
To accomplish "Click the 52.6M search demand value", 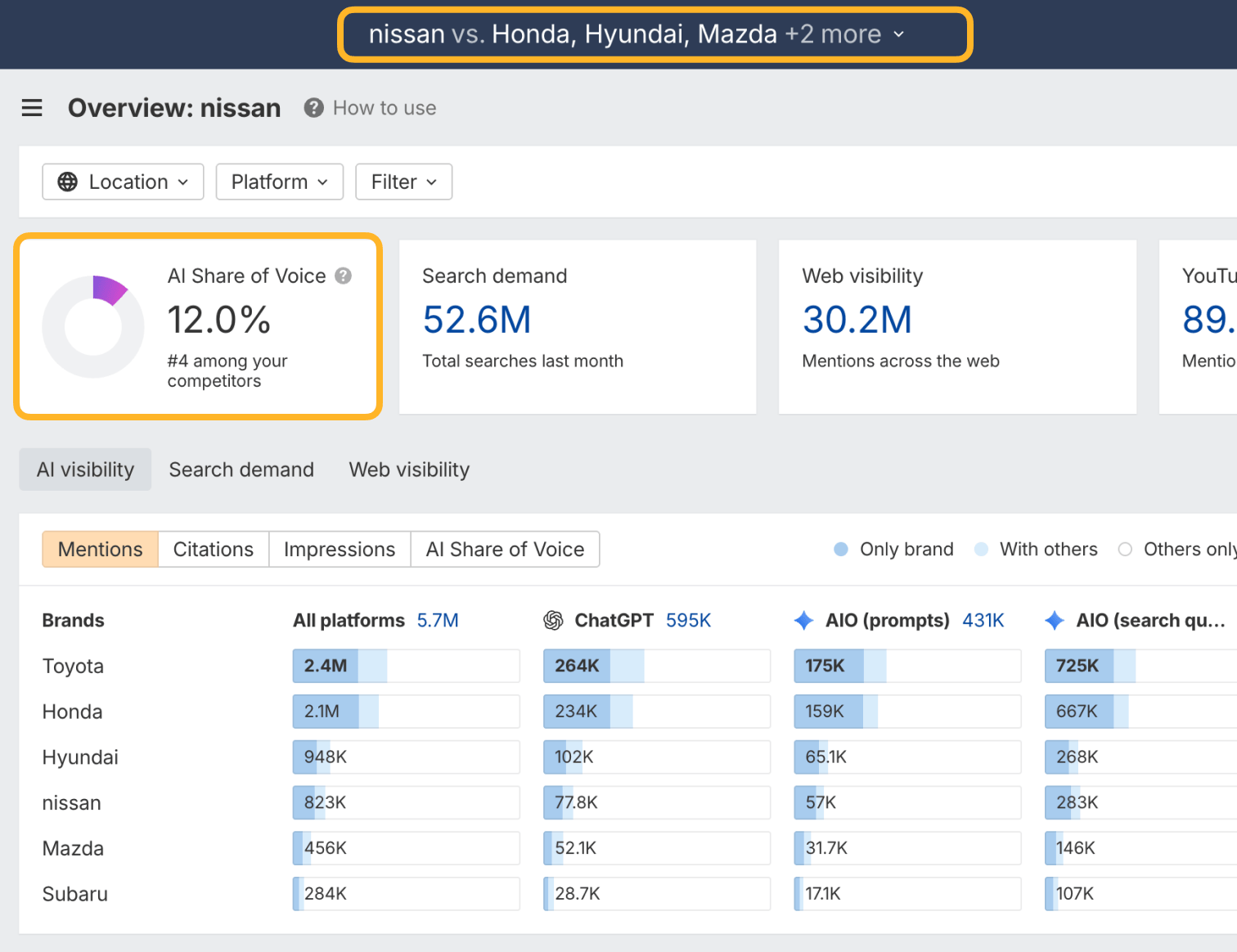I will point(477,320).
